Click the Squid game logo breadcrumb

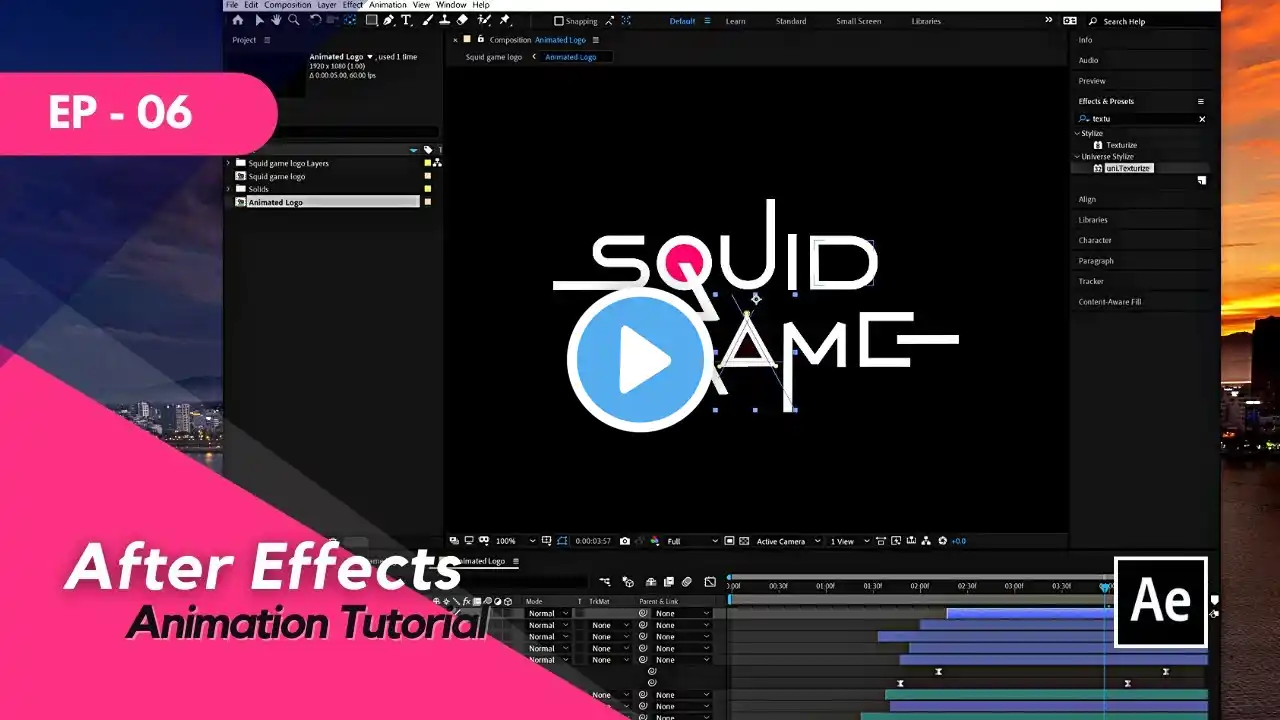494,57
